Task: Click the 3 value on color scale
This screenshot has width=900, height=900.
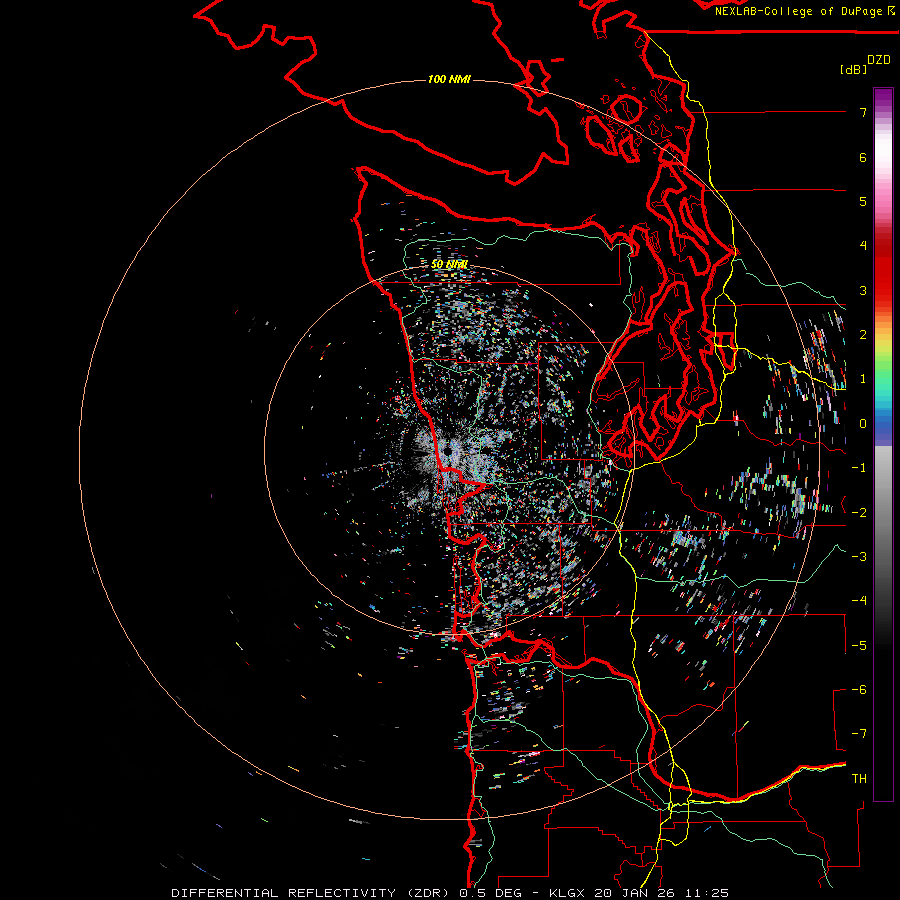Action: (x=863, y=290)
